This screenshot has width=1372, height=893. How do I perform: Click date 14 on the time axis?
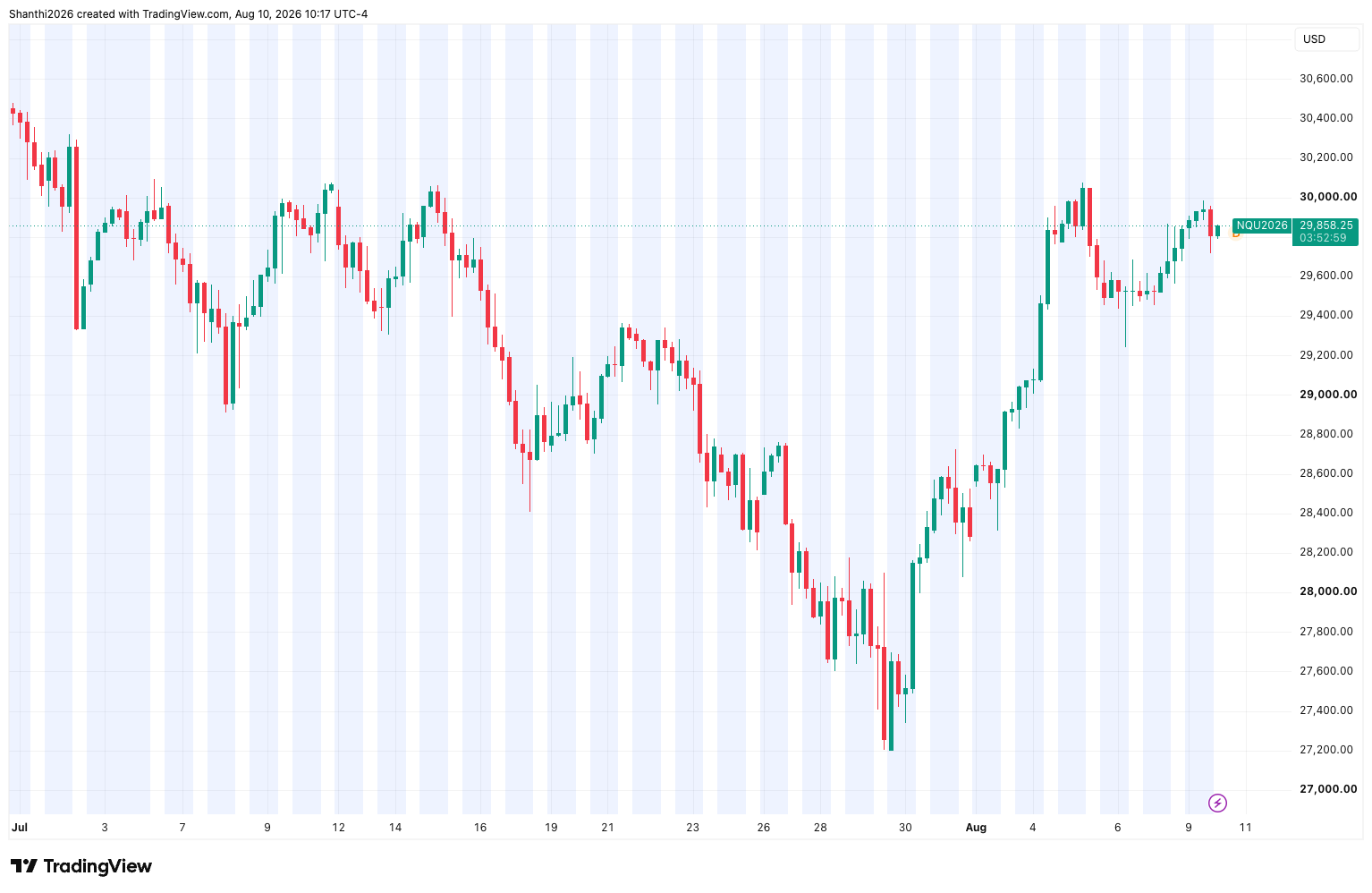click(x=395, y=828)
